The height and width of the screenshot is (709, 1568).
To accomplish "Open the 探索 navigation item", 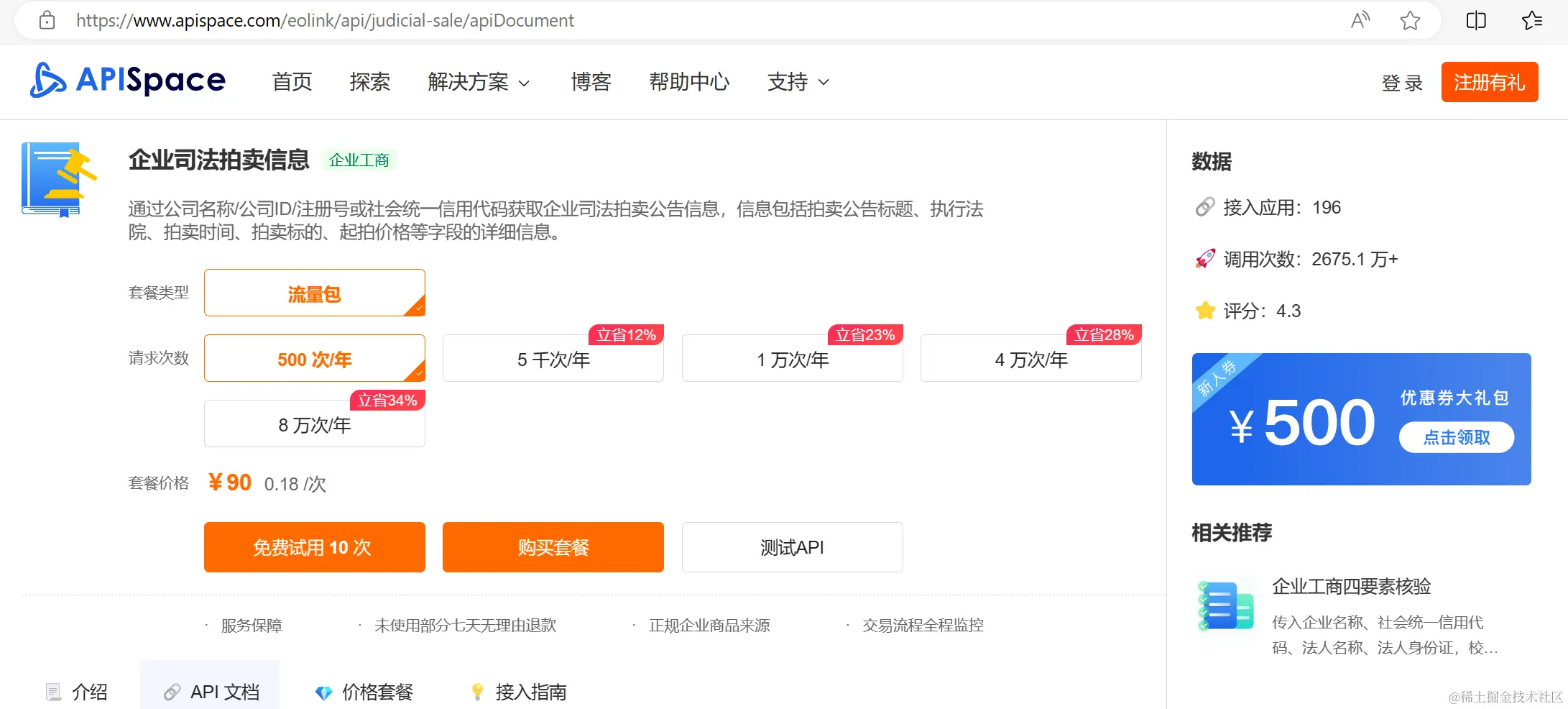I will (x=370, y=82).
